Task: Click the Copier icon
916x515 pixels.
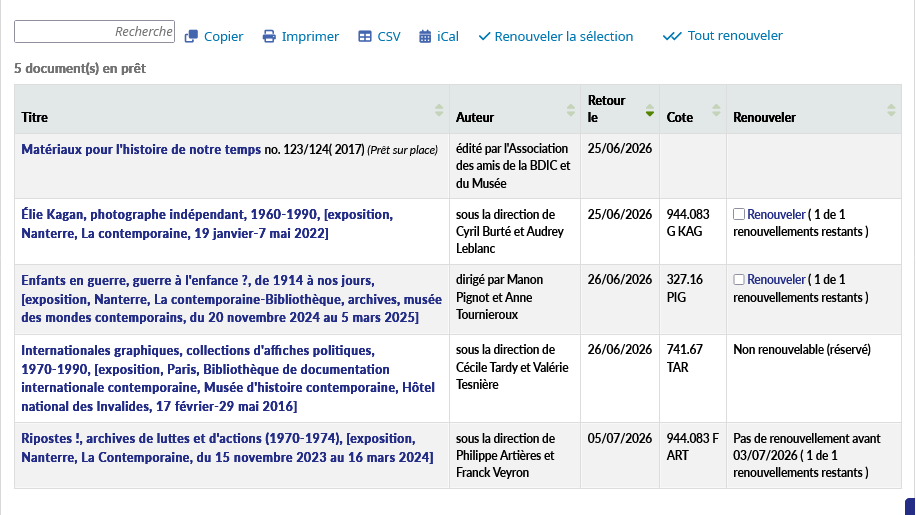Action: tap(191, 36)
